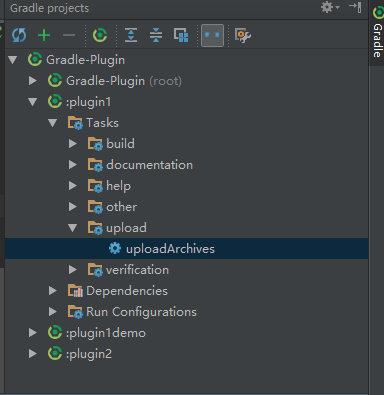This screenshot has height=395, width=384.
Task: Select the ':plugin1demo' label
Action: point(106,333)
